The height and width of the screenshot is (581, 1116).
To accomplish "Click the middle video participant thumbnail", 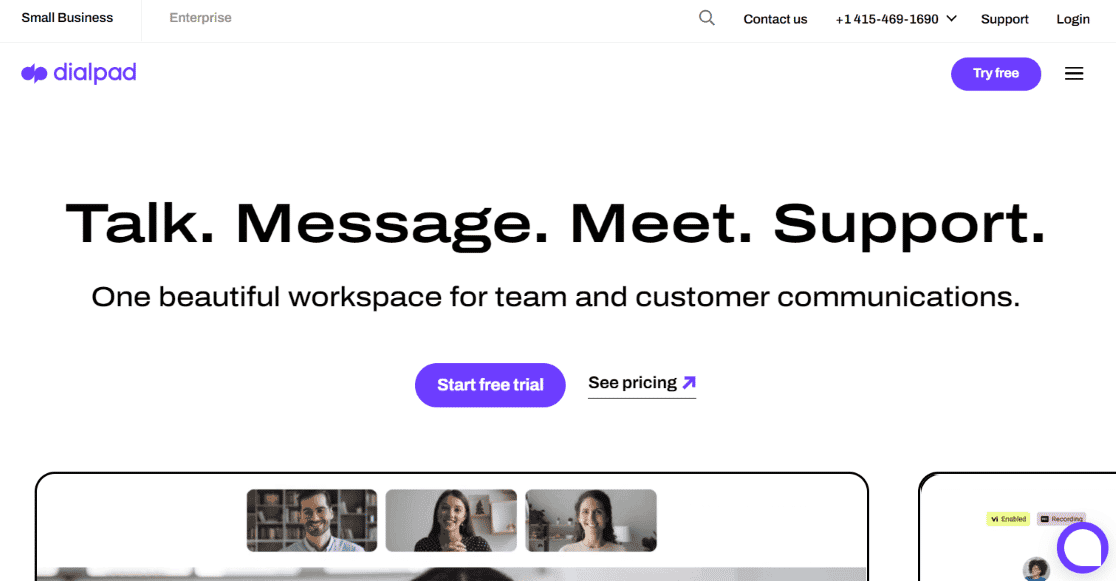I will (451, 520).
